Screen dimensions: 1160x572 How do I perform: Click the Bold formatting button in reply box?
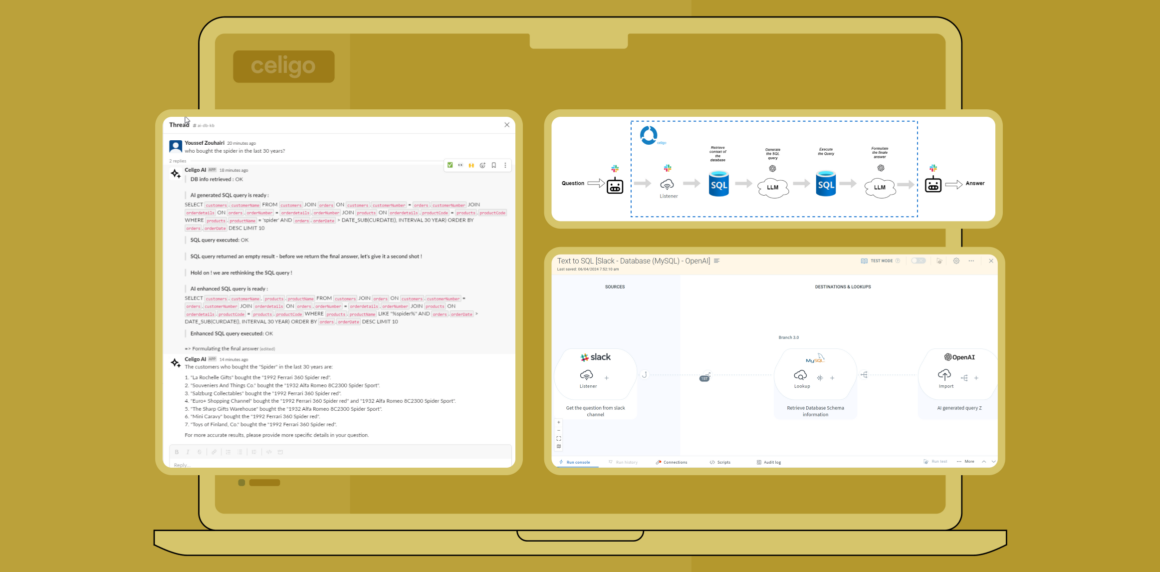coord(177,451)
